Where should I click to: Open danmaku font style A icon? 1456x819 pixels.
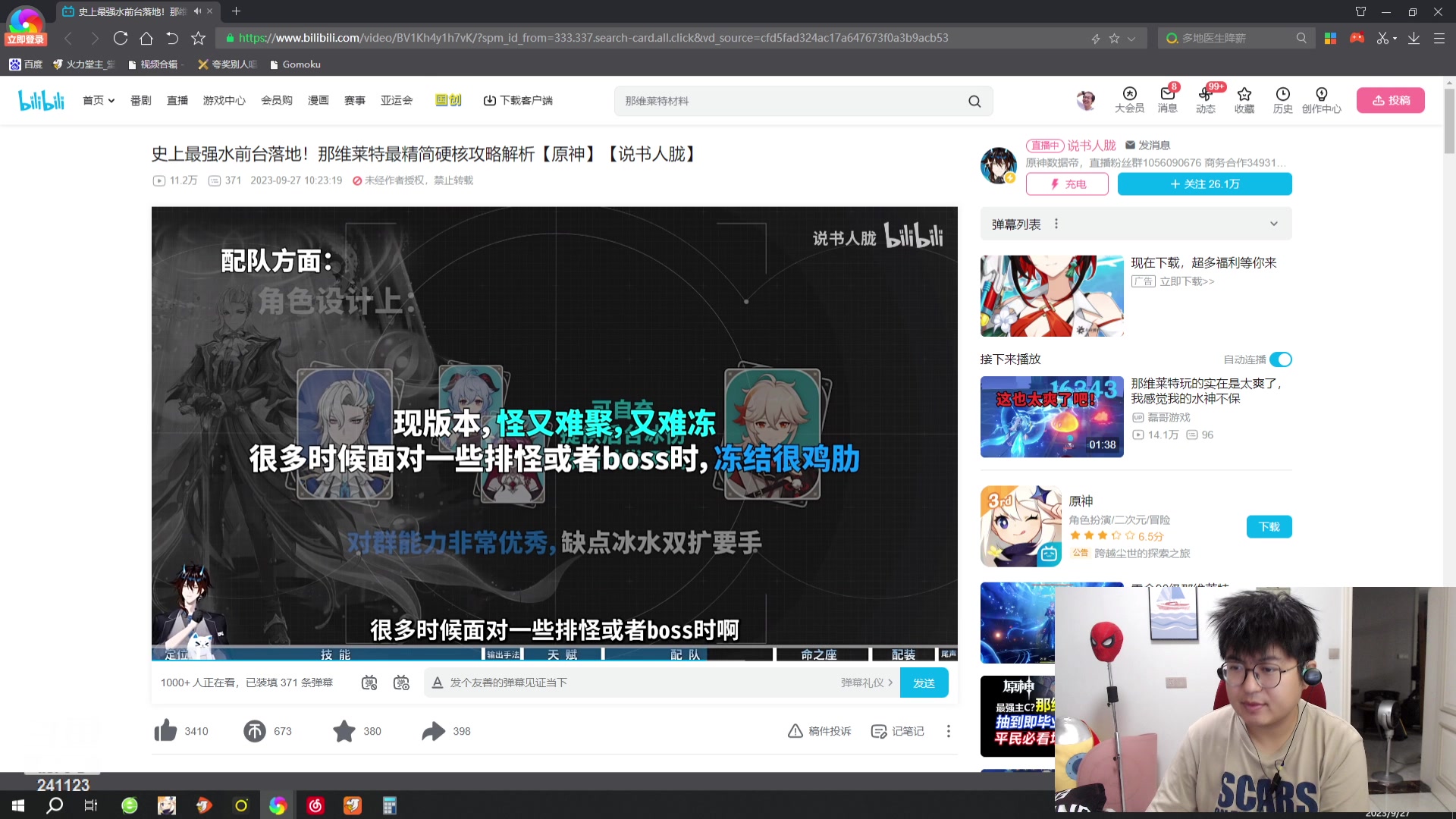click(437, 682)
